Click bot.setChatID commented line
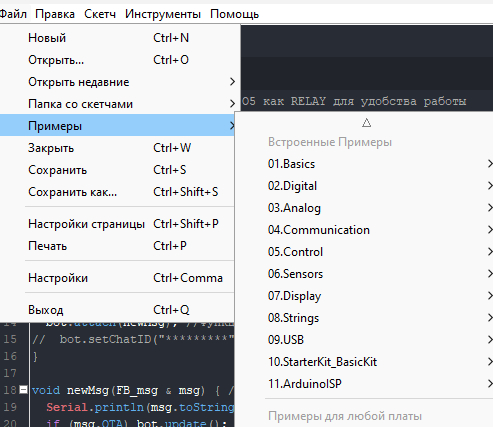 coord(133,339)
